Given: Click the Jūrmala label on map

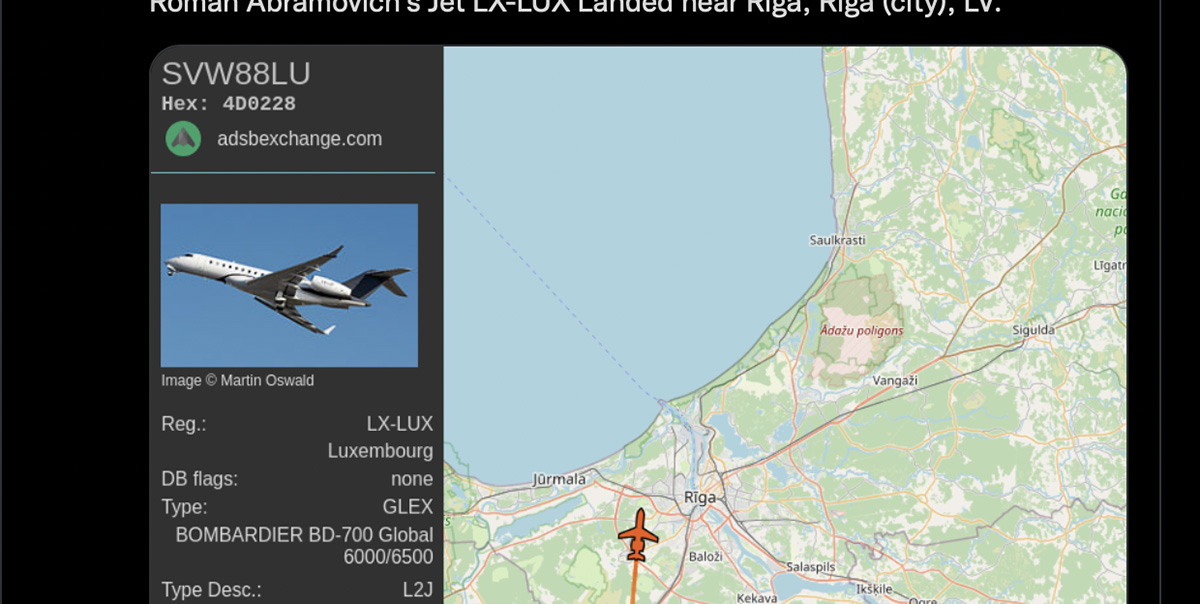Looking at the screenshot, I should pos(560,479).
